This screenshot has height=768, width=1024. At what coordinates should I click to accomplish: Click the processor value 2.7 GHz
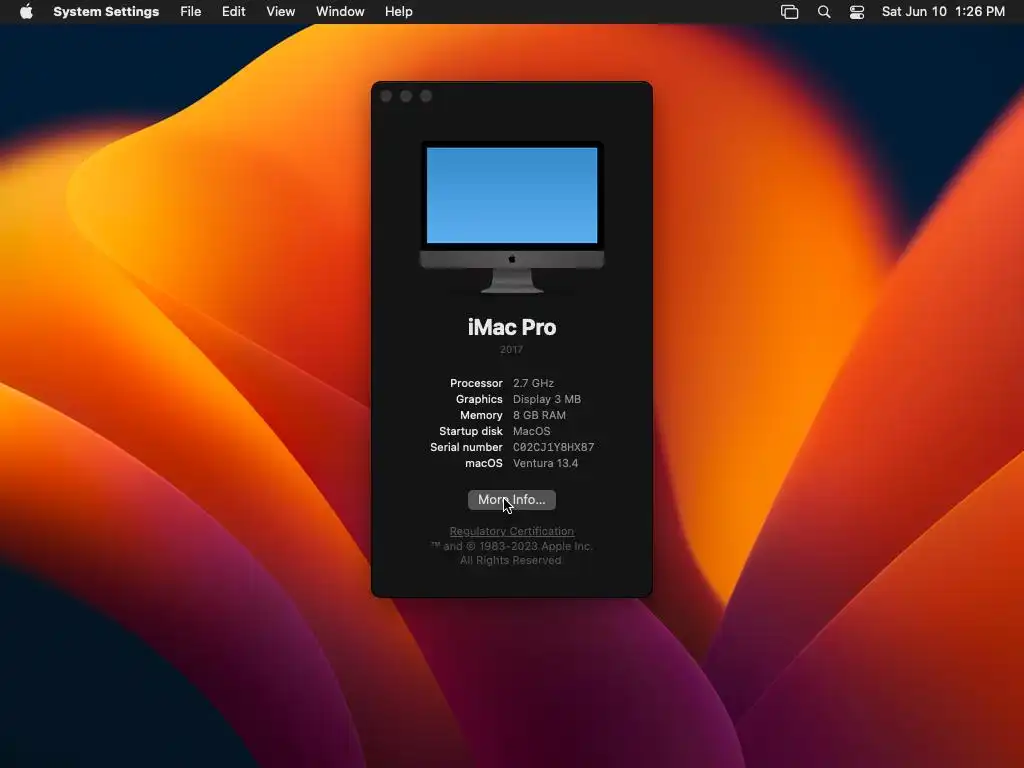click(x=533, y=383)
